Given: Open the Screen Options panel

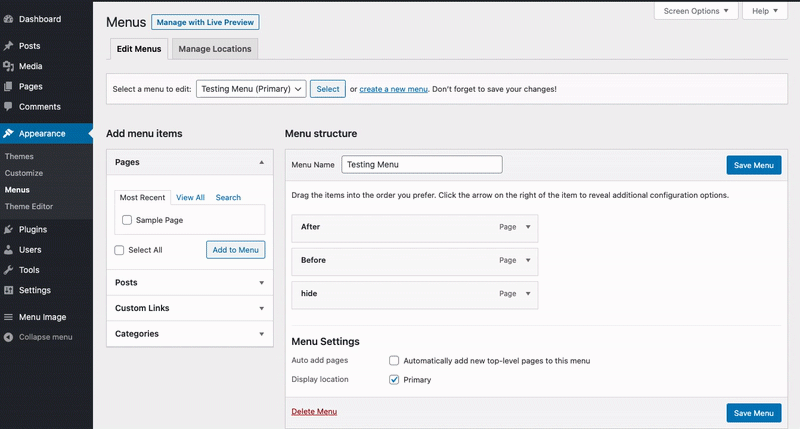Looking at the screenshot, I should click(696, 11).
